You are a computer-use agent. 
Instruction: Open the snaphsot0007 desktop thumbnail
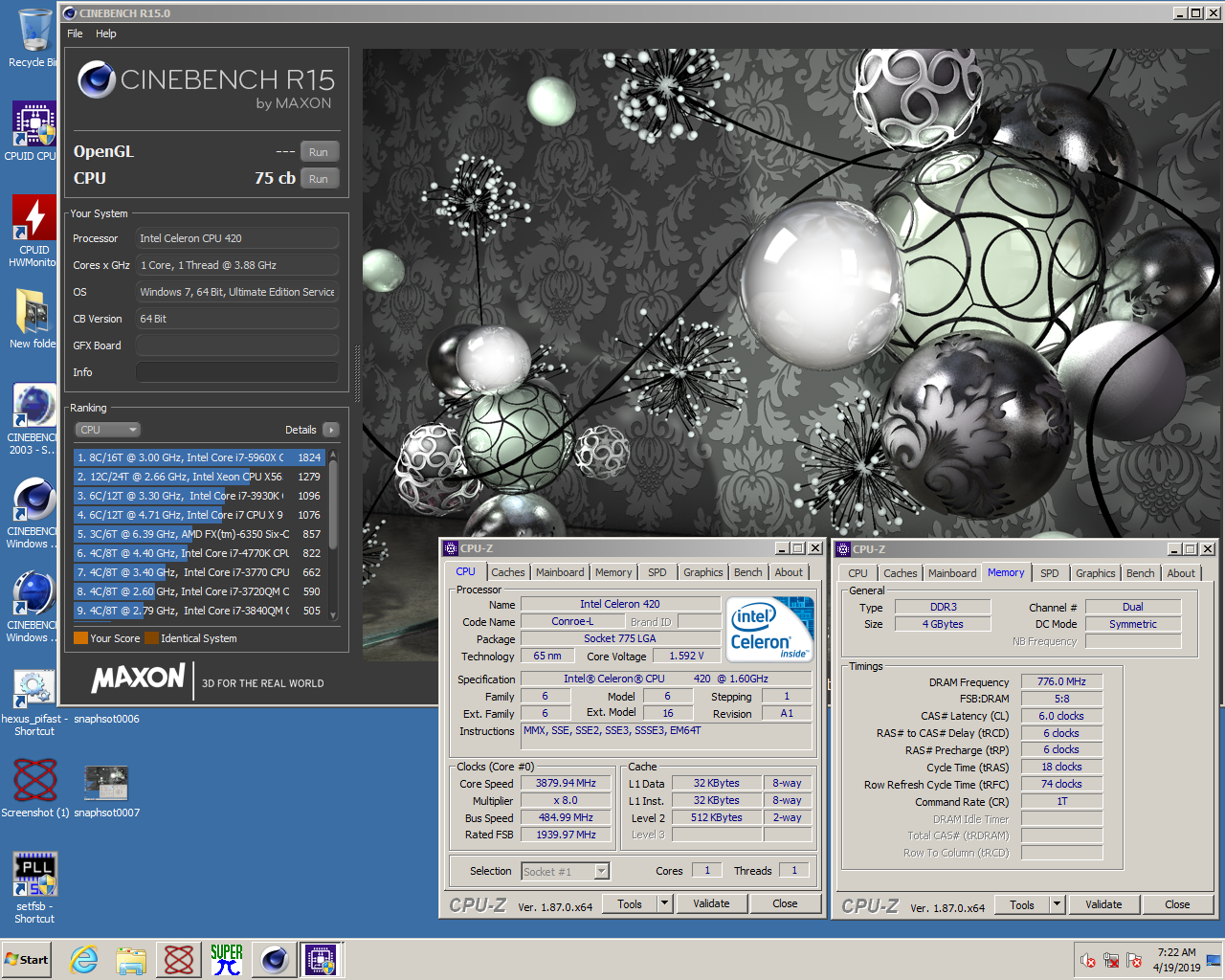pyautogui.click(x=106, y=789)
